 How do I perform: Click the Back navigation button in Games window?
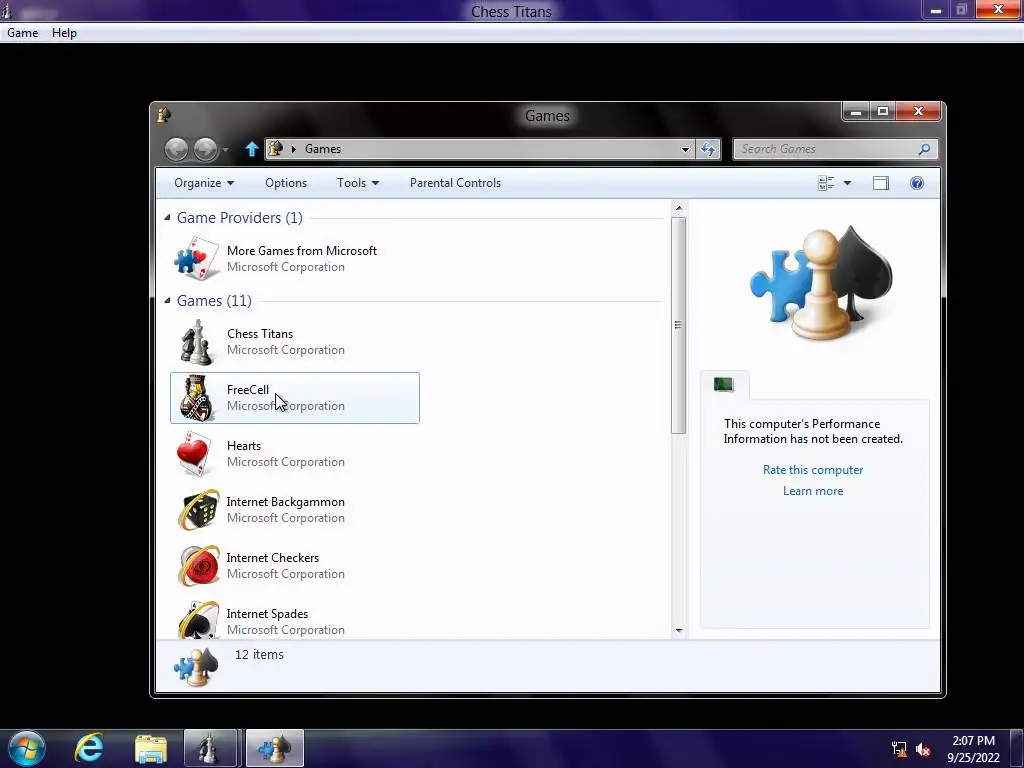coord(176,150)
